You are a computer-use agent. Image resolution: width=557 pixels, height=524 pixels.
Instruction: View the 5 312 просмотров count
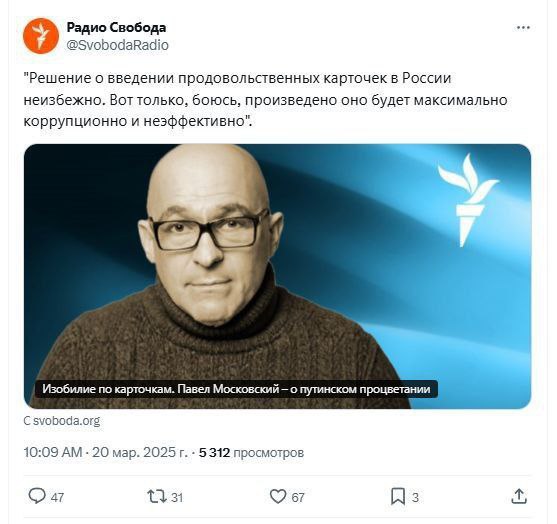[251, 453]
